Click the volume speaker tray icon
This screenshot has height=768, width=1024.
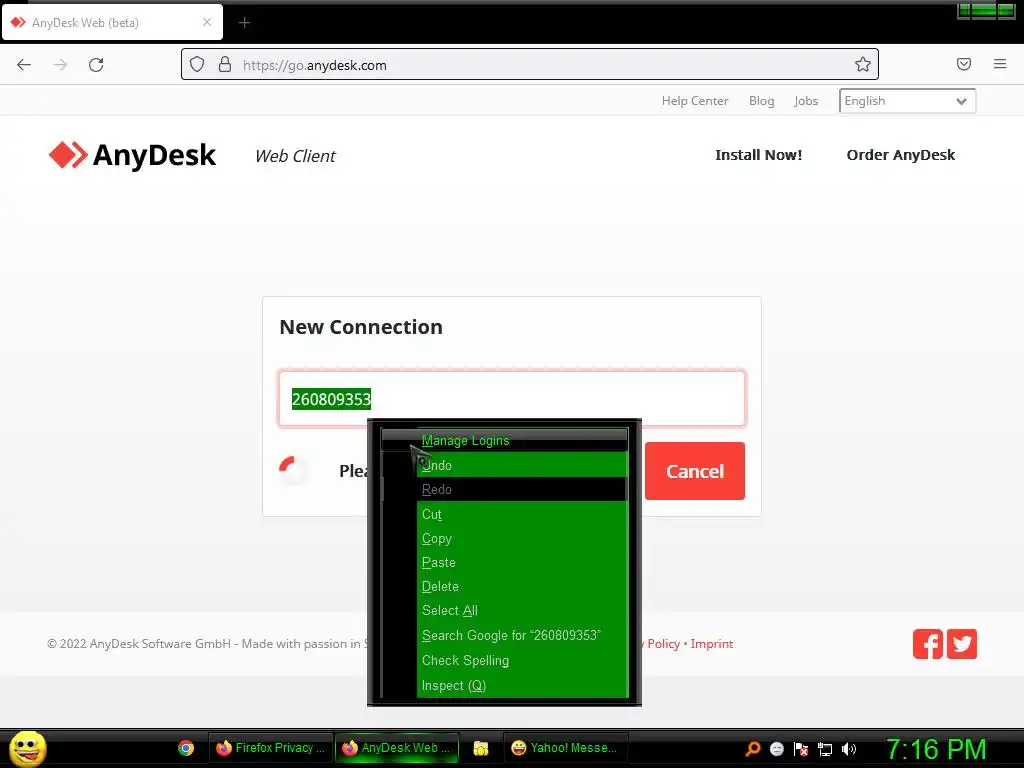(x=849, y=749)
